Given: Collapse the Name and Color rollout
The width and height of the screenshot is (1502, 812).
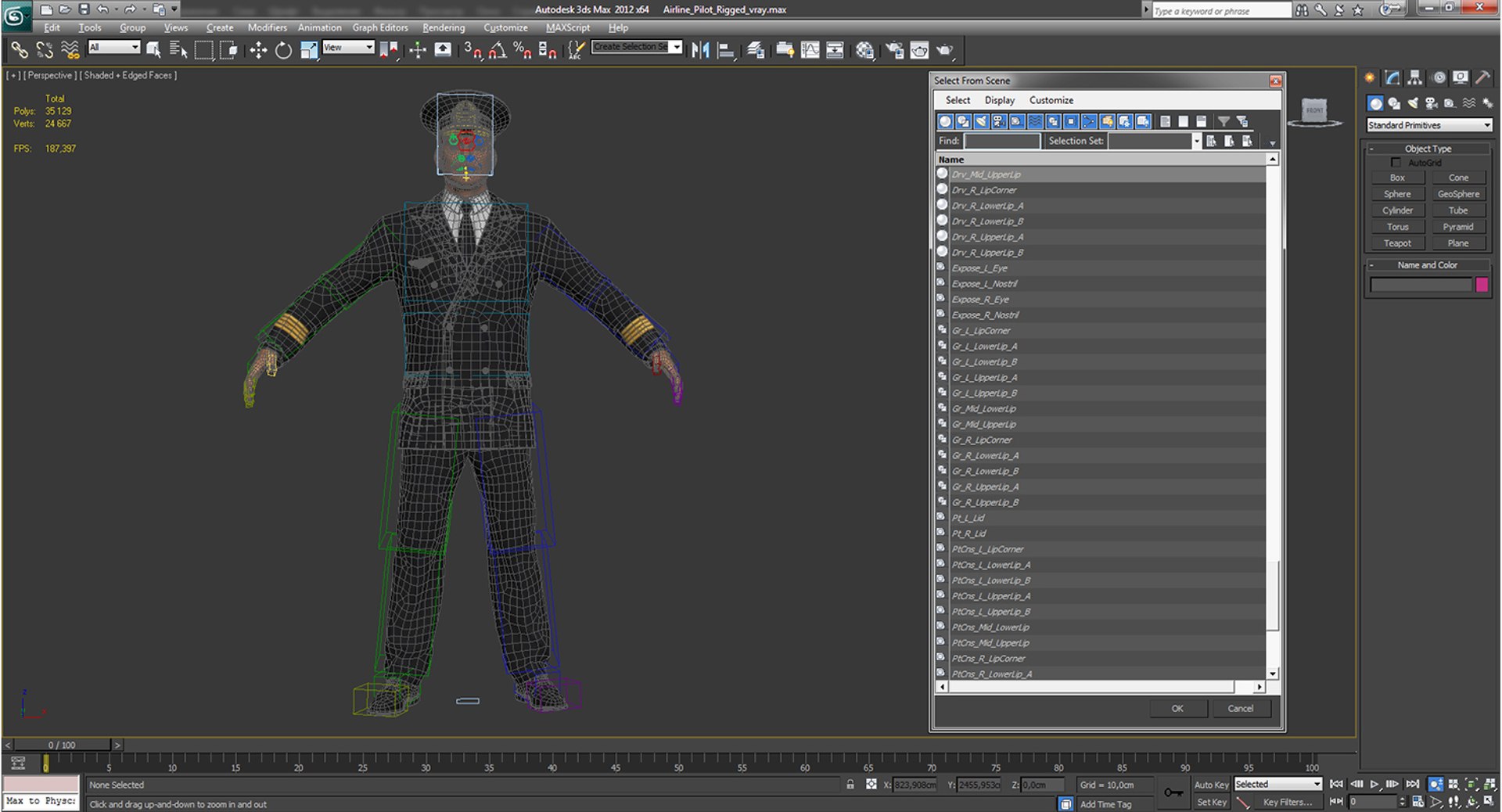Looking at the screenshot, I should point(1428,265).
